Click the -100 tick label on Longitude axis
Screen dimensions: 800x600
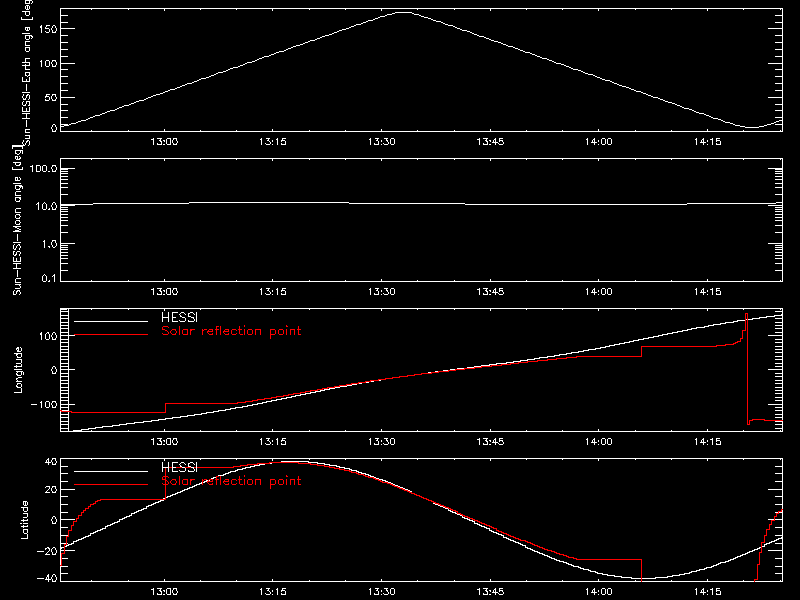point(44,404)
